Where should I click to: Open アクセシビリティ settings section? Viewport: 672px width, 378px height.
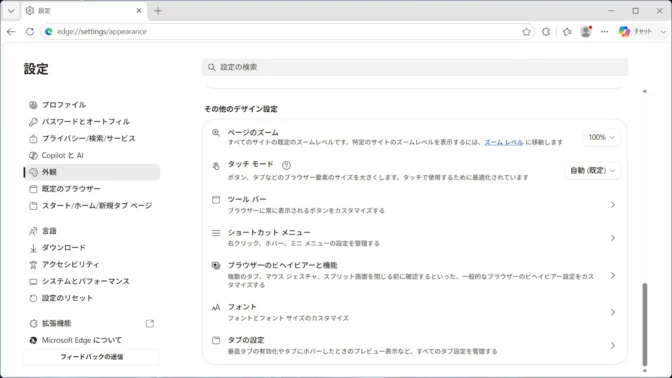92,264
